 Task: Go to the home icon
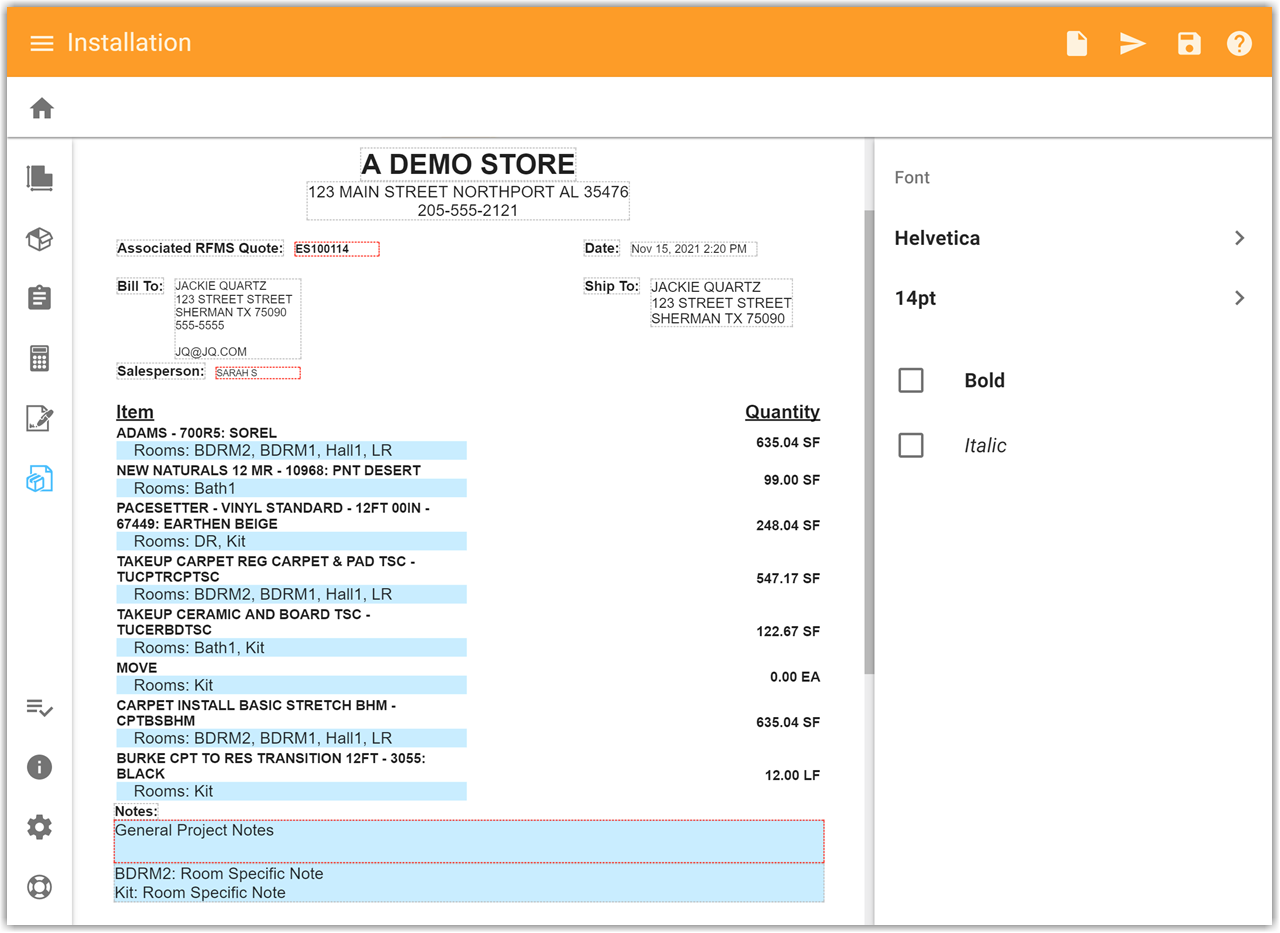[42, 108]
